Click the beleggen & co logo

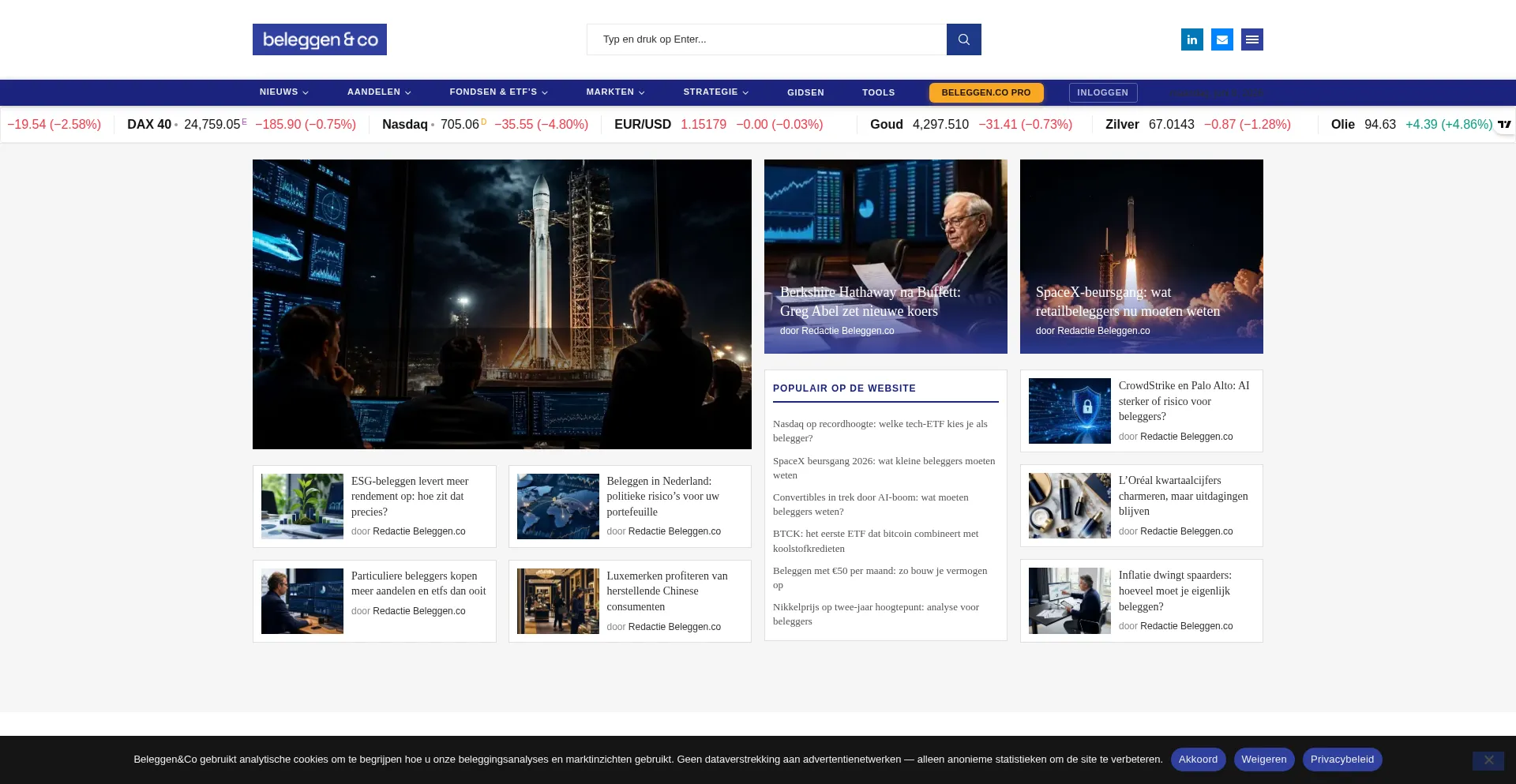tap(320, 39)
